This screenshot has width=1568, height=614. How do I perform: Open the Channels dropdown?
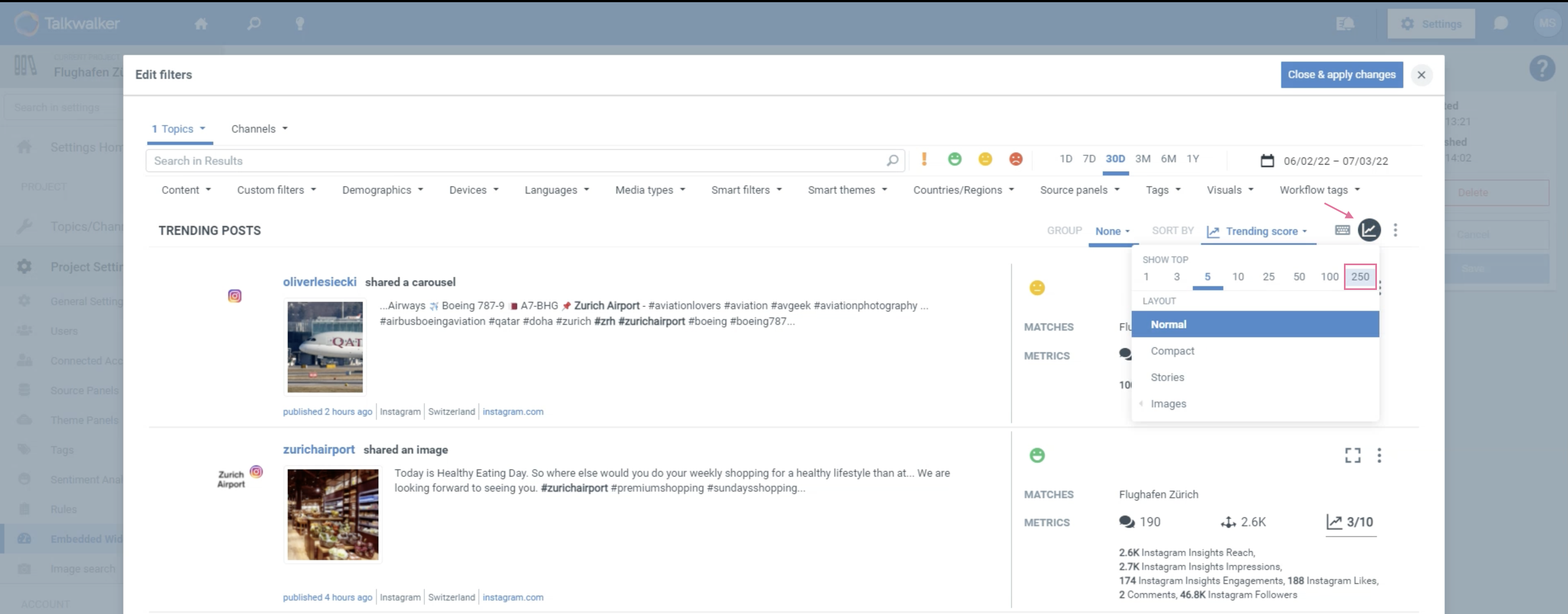(259, 129)
